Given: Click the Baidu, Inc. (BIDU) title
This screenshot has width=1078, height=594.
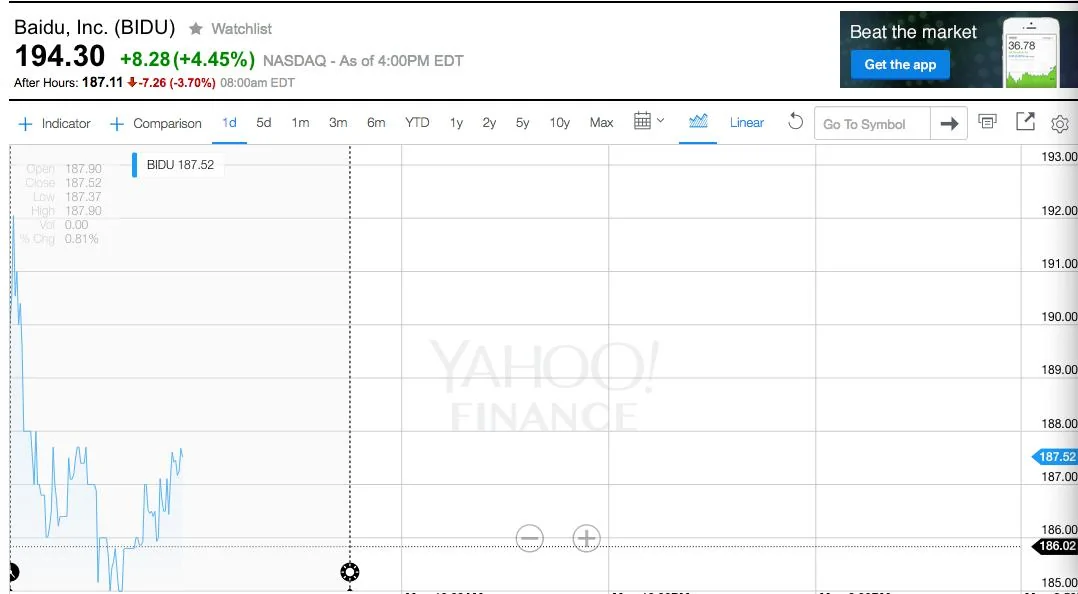Looking at the screenshot, I should [x=95, y=28].
